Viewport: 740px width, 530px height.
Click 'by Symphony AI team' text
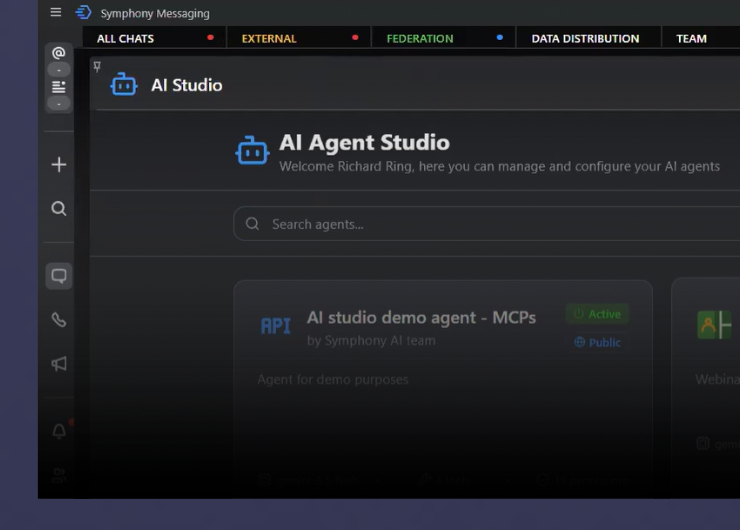tap(371, 340)
